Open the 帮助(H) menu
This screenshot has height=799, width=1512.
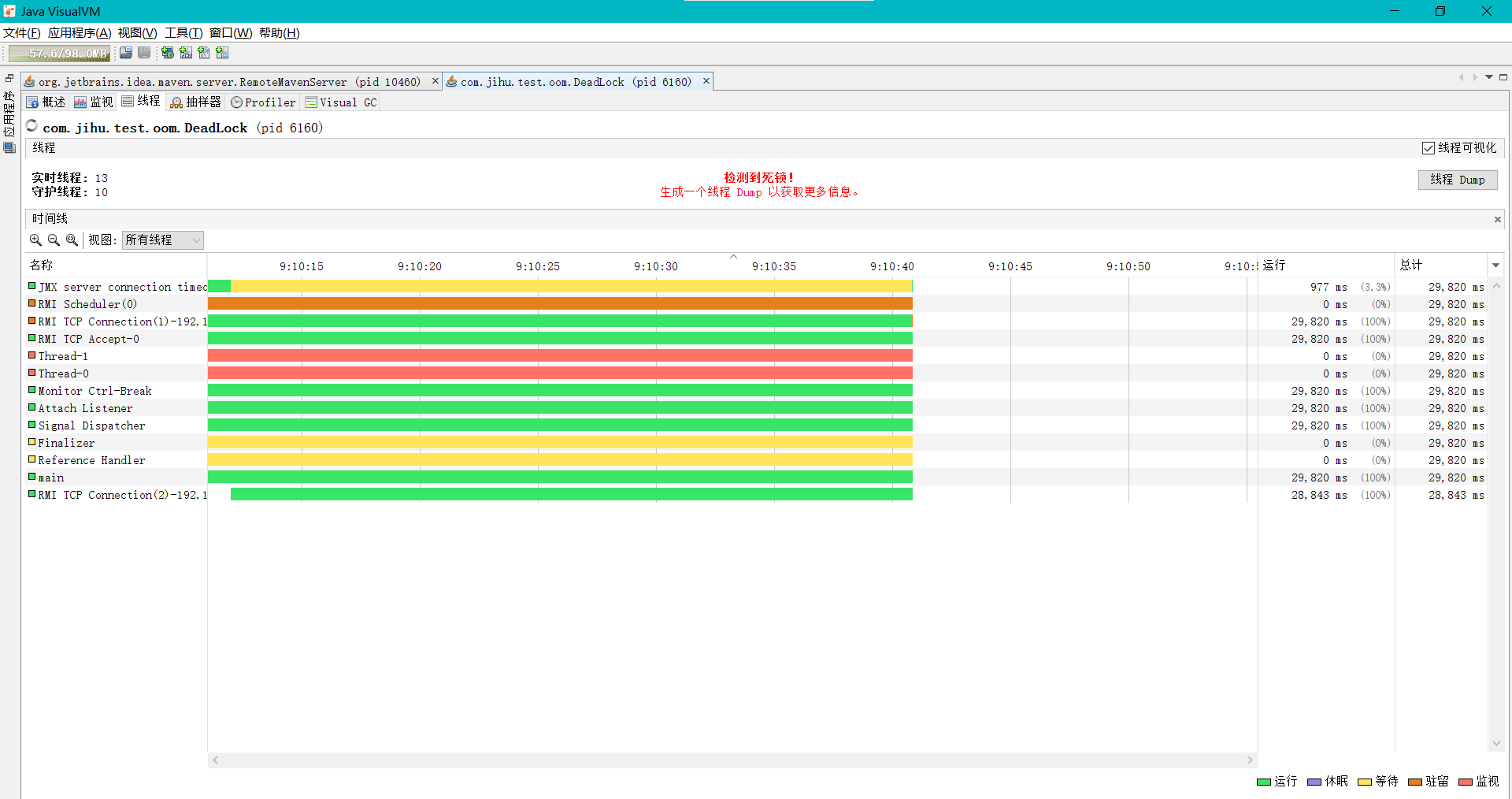(280, 33)
